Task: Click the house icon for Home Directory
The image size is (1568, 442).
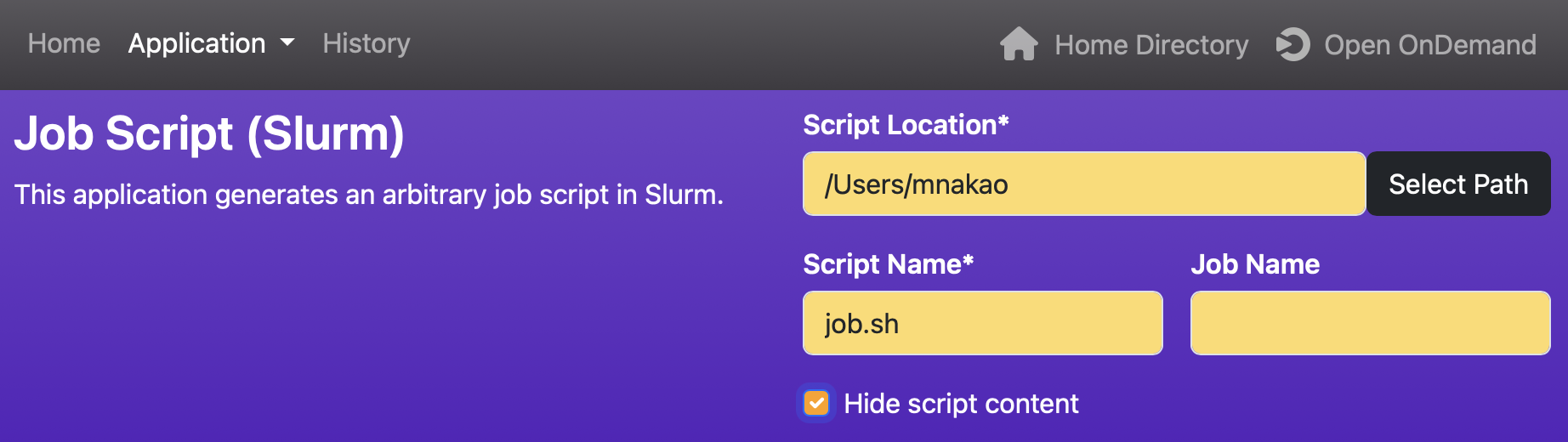Action: point(1019,44)
